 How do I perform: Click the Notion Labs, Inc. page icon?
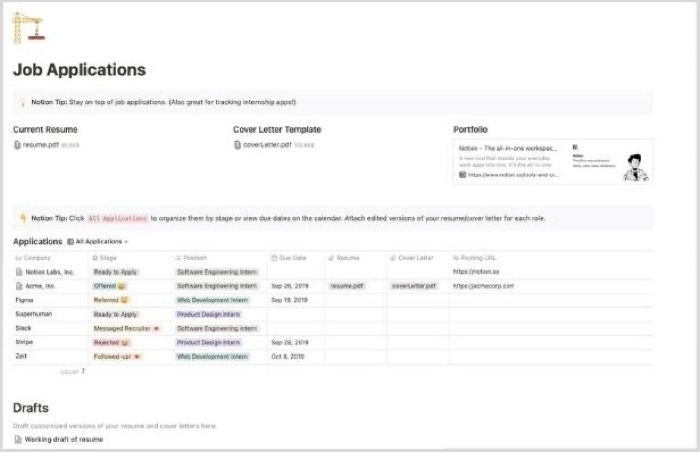(19, 272)
